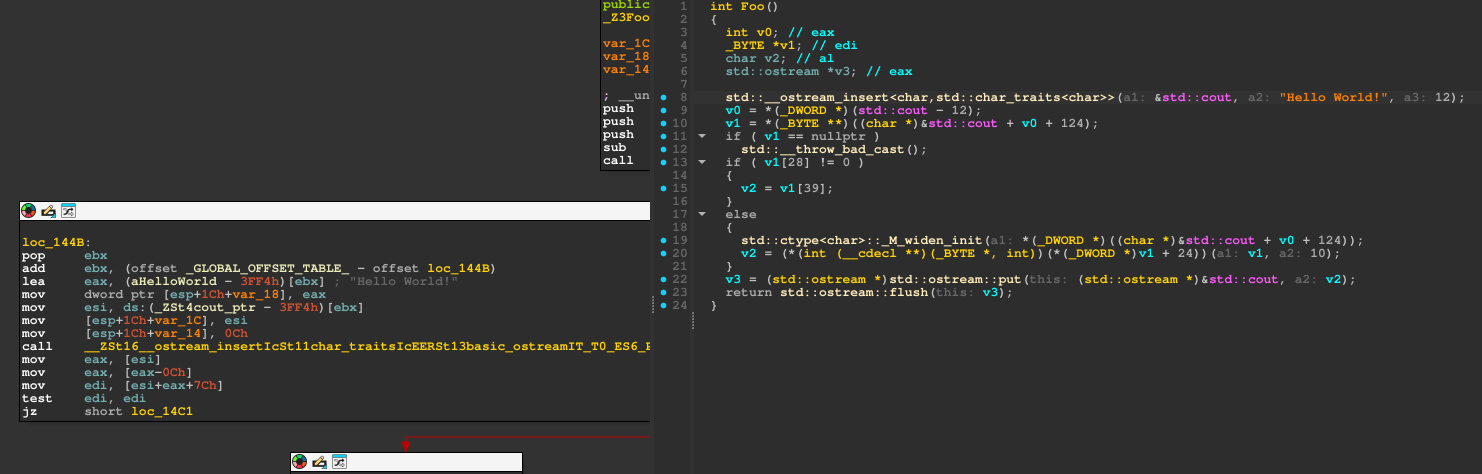
Task: Toggle breakpoint dot on pseudocode line 22
Action: (x=664, y=279)
